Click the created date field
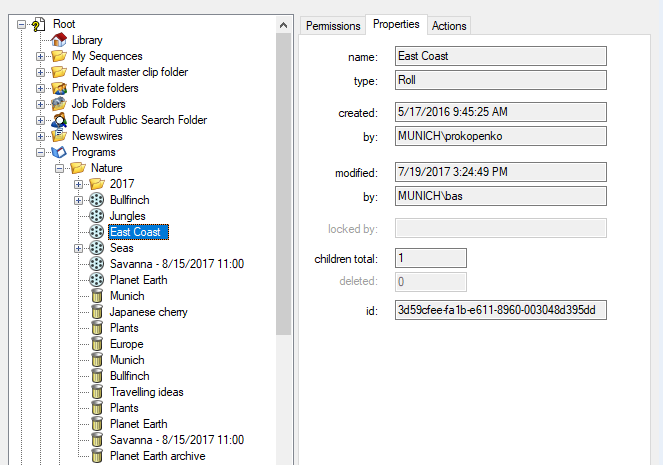Viewport: 663px width, 465px height. [x=501, y=112]
